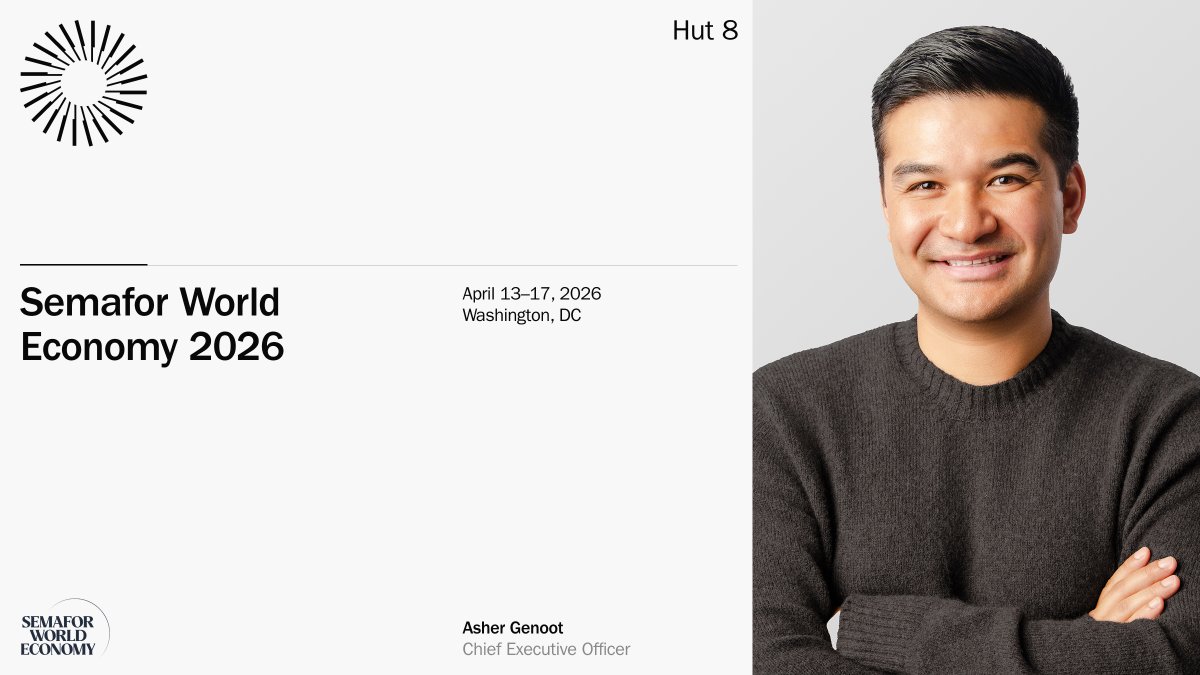Click the "April 13–17, 2026" date text

532,293
